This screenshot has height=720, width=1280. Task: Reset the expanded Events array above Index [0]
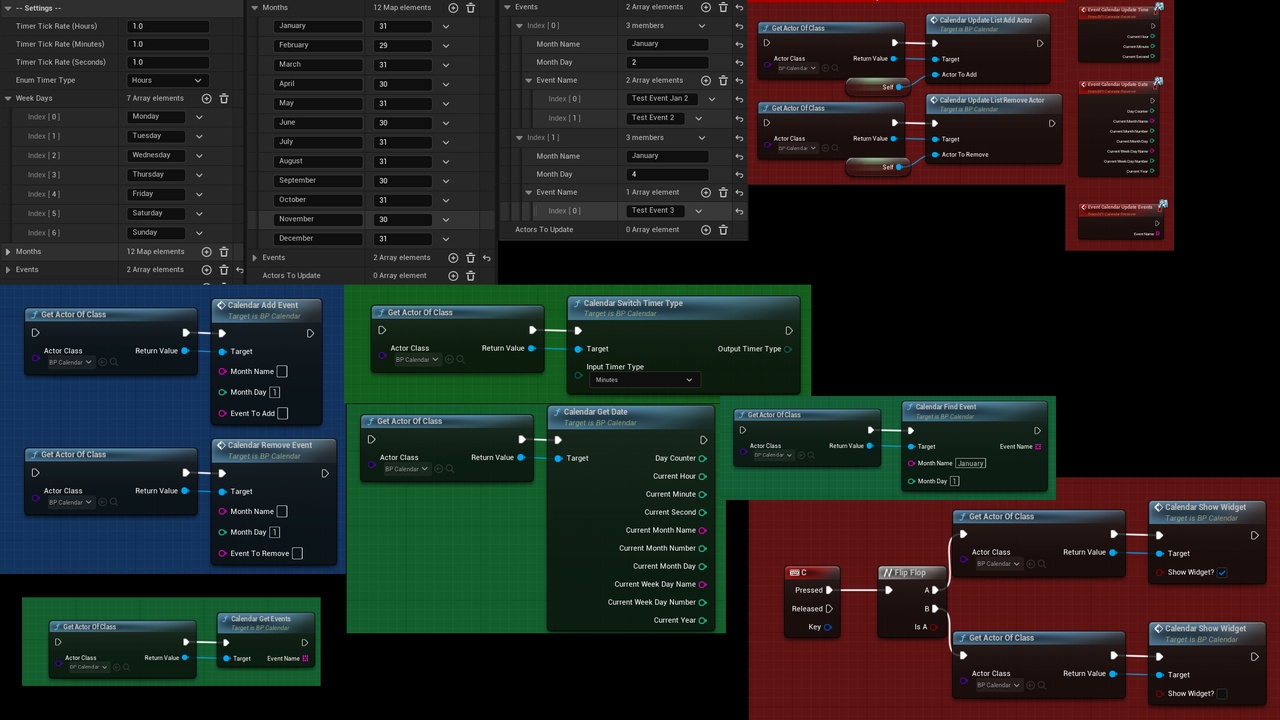(739, 7)
